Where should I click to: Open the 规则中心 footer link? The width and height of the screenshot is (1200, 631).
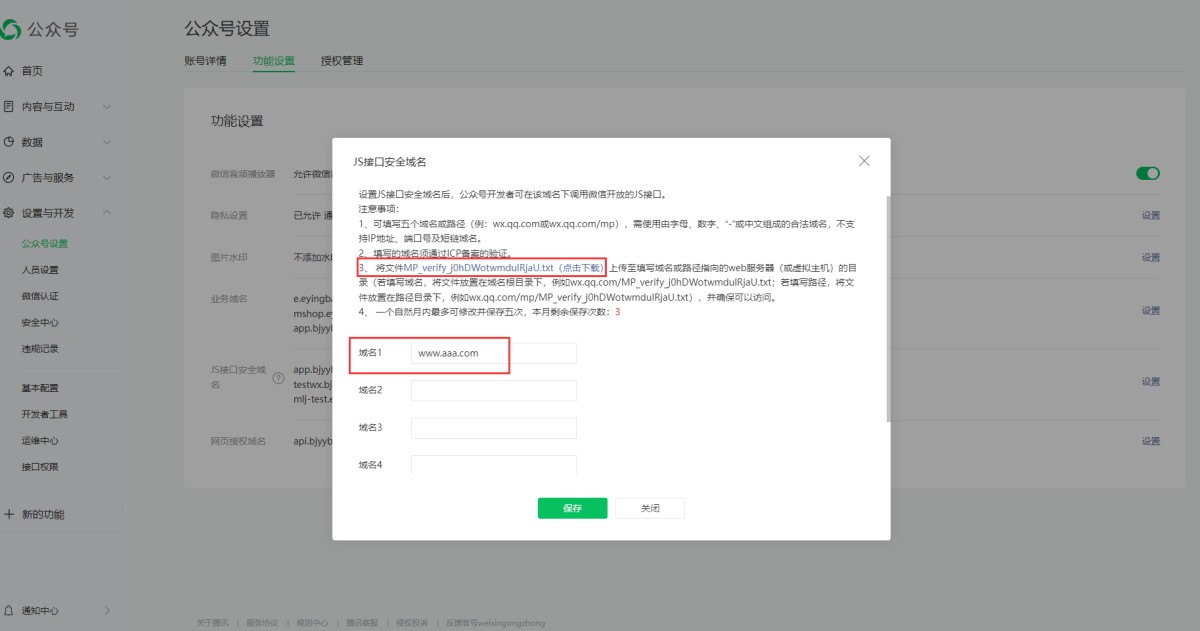[312, 623]
